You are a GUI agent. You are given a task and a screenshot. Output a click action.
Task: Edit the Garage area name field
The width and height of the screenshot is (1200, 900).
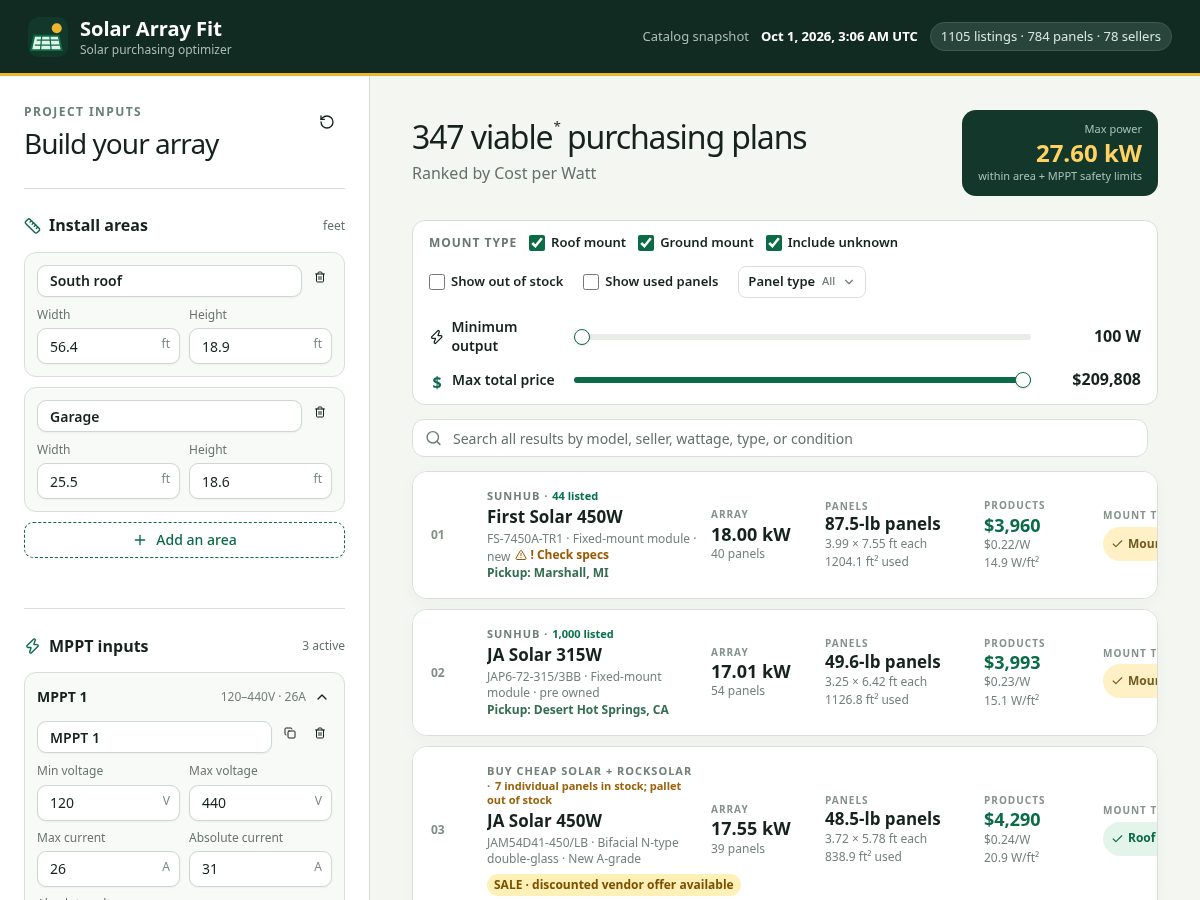point(169,416)
